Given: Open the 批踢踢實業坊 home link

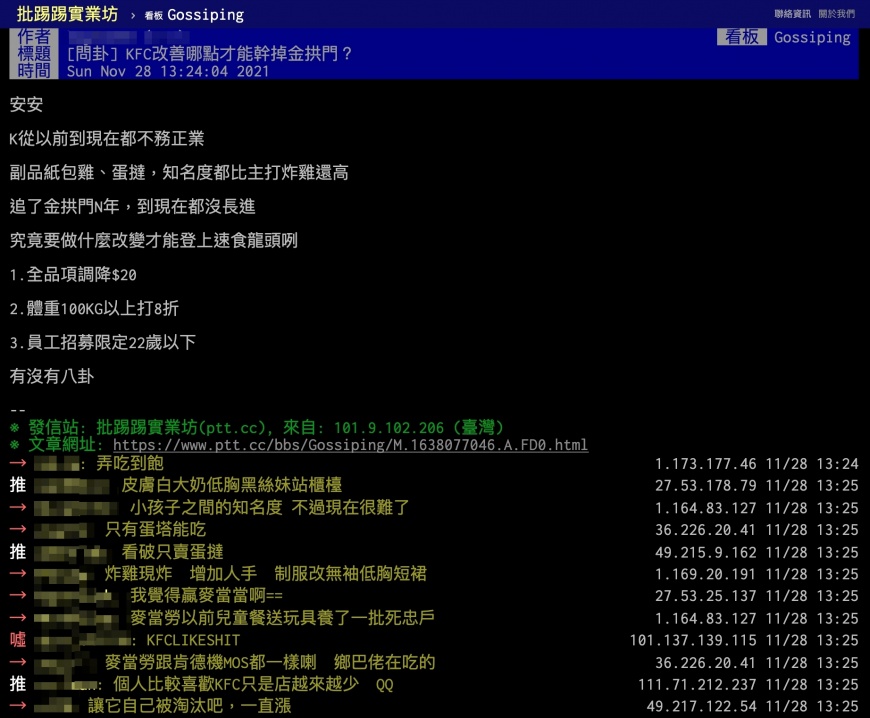Looking at the screenshot, I should 67,14.
